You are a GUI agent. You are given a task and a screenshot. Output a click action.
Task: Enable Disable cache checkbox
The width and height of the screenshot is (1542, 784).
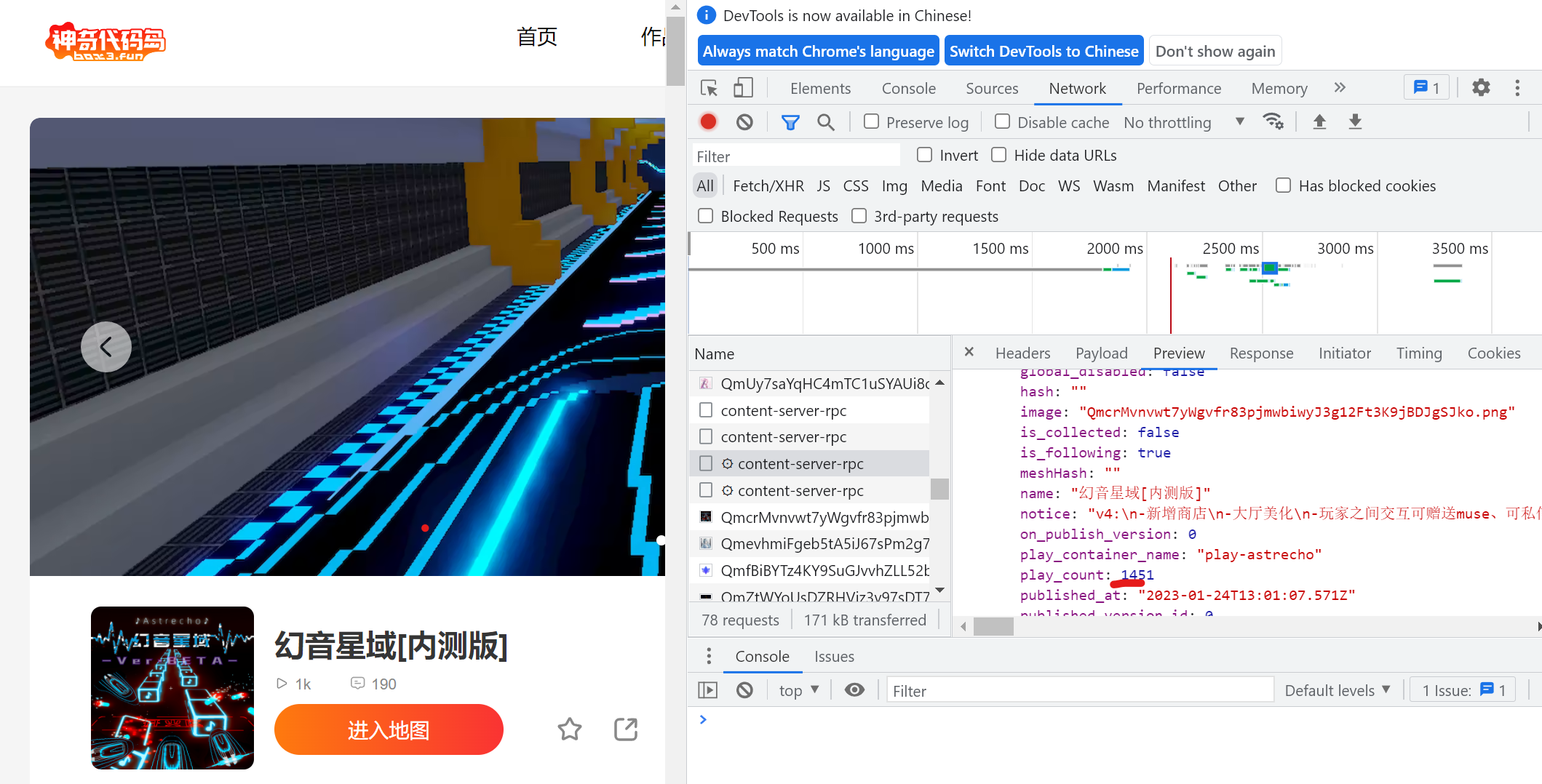click(1002, 121)
